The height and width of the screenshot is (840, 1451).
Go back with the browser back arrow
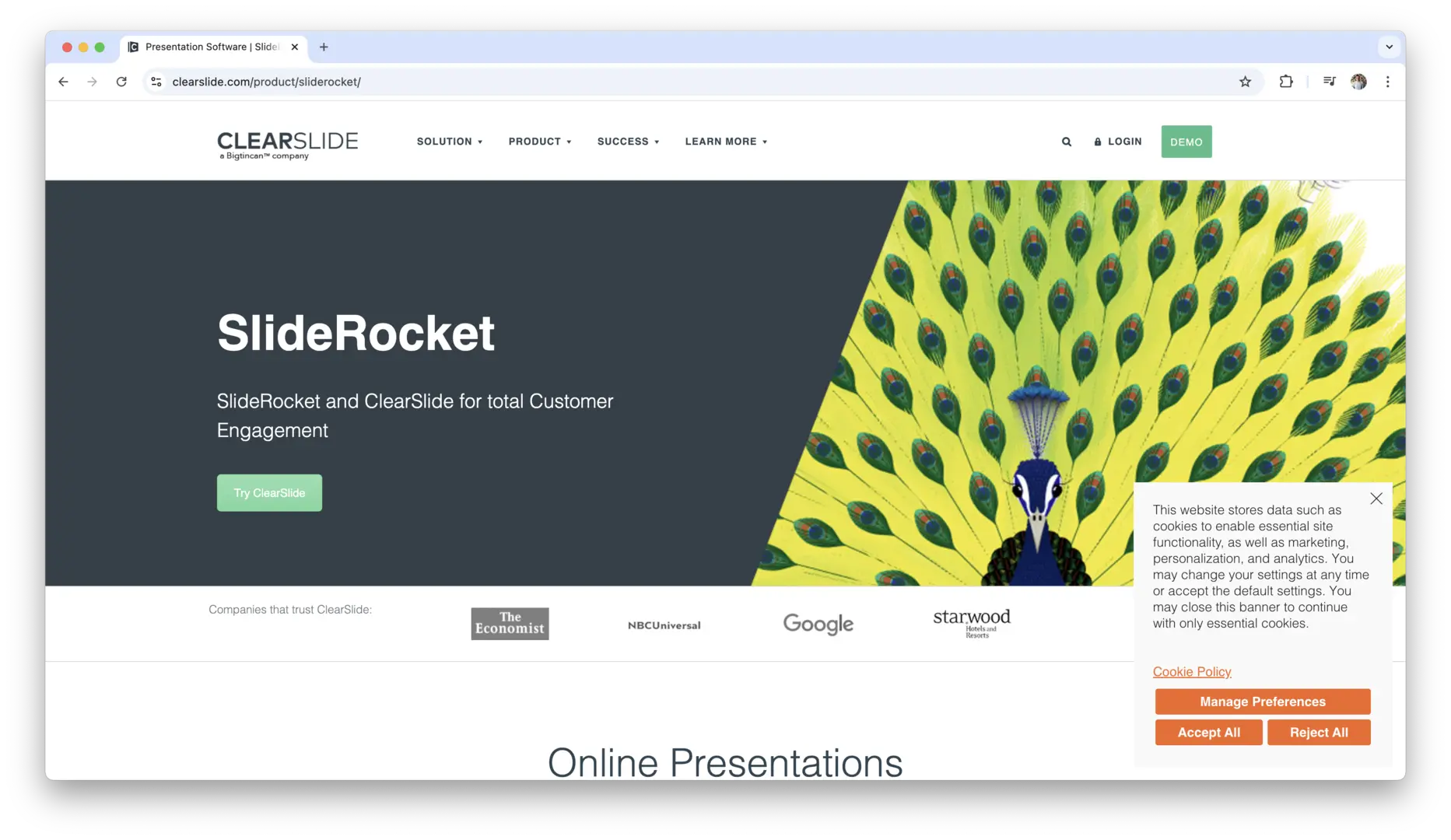[x=64, y=82]
